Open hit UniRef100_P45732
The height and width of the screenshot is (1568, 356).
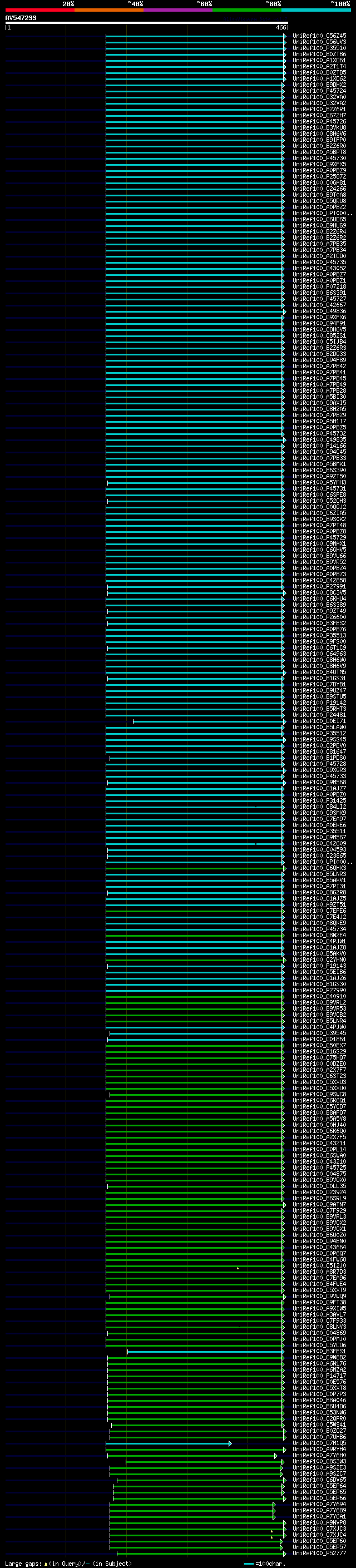[319, 434]
